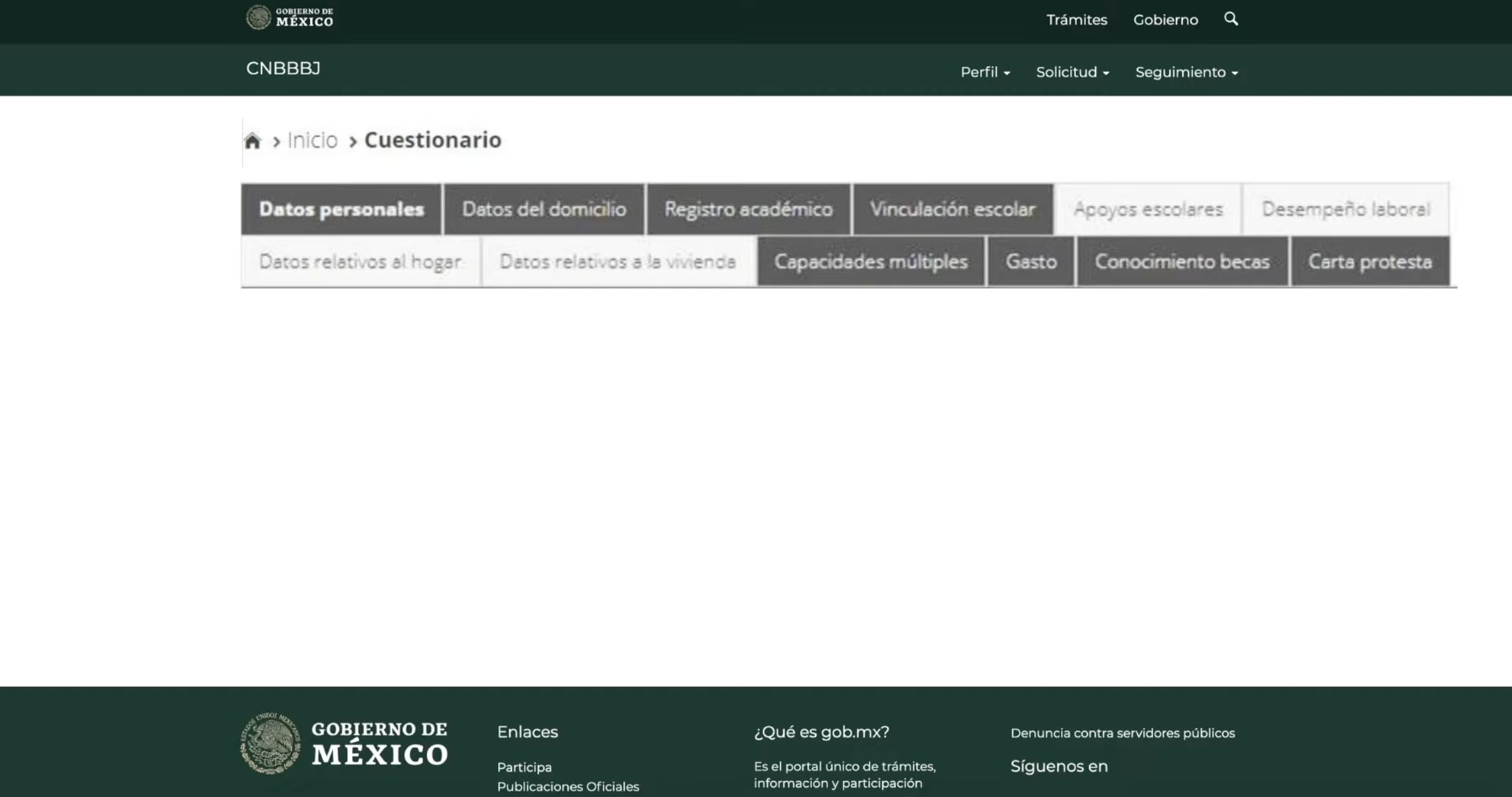Click the Trámites menu item
This screenshot has width=1512, height=797.
tap(1077, 19)
